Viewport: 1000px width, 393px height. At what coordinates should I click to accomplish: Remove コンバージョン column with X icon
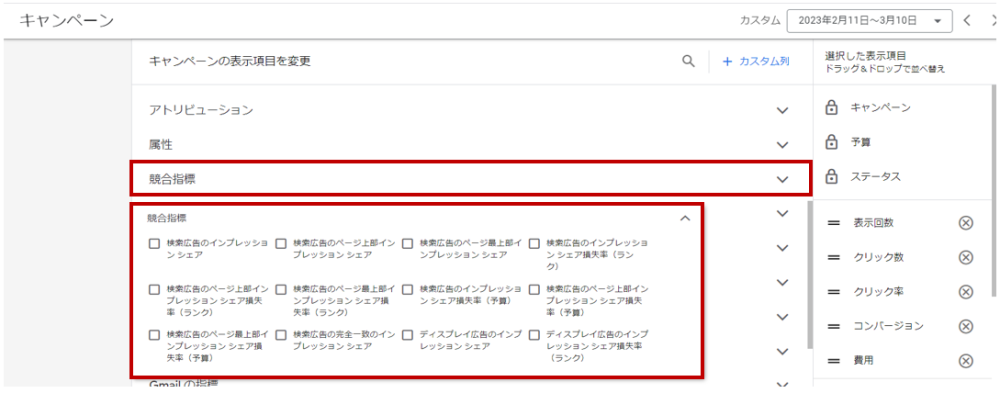click(966, 327)
